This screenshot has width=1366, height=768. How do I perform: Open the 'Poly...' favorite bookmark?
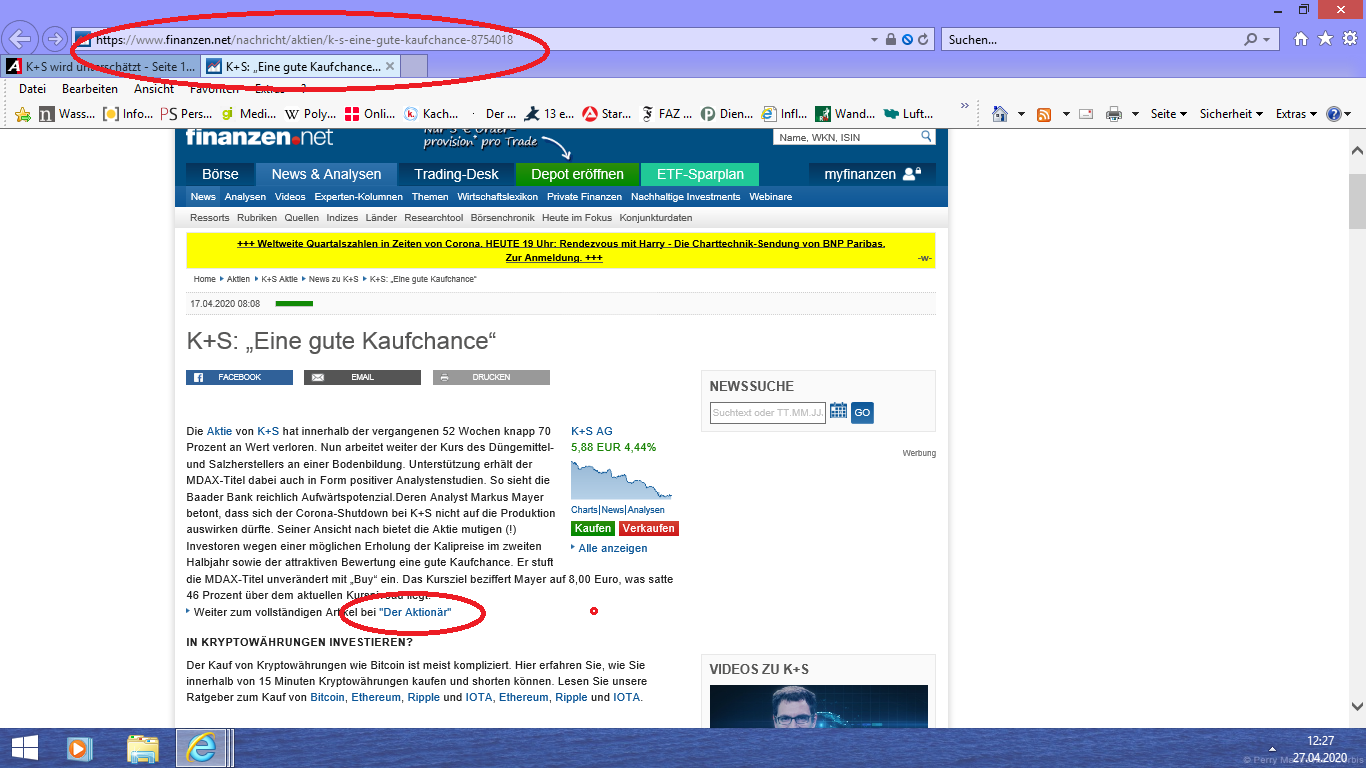pyautogui.click(x=311, y=114)
